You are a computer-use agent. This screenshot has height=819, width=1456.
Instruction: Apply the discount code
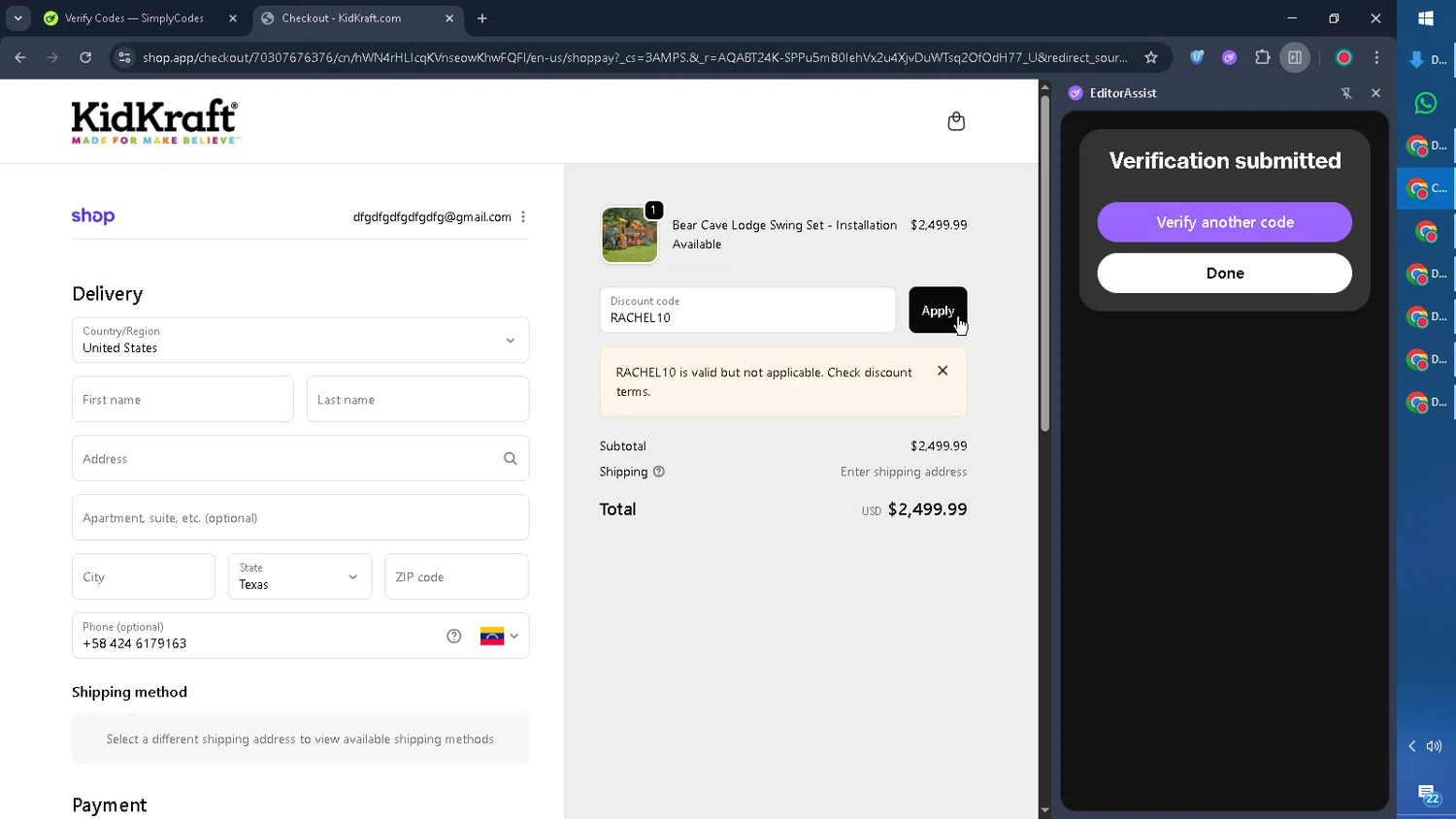(938, 311)
